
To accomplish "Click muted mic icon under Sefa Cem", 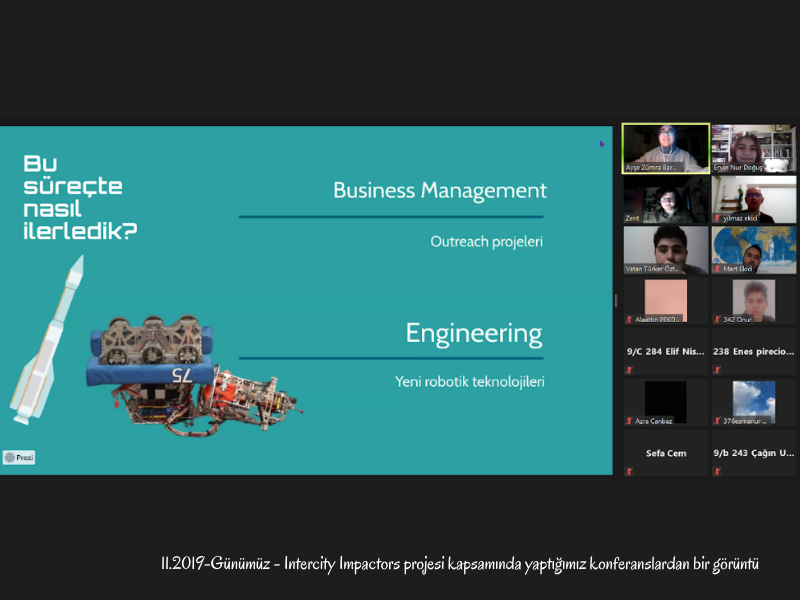I will [629, 471].
